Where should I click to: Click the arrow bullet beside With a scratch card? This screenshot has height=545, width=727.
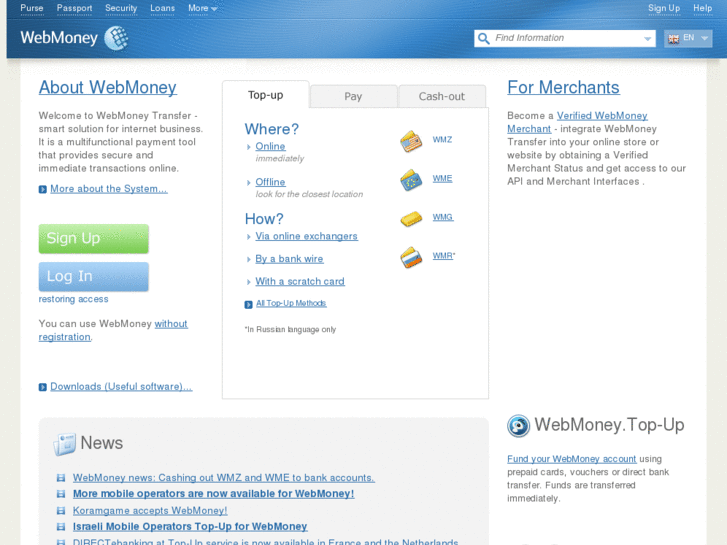click(x=249, y=282)
